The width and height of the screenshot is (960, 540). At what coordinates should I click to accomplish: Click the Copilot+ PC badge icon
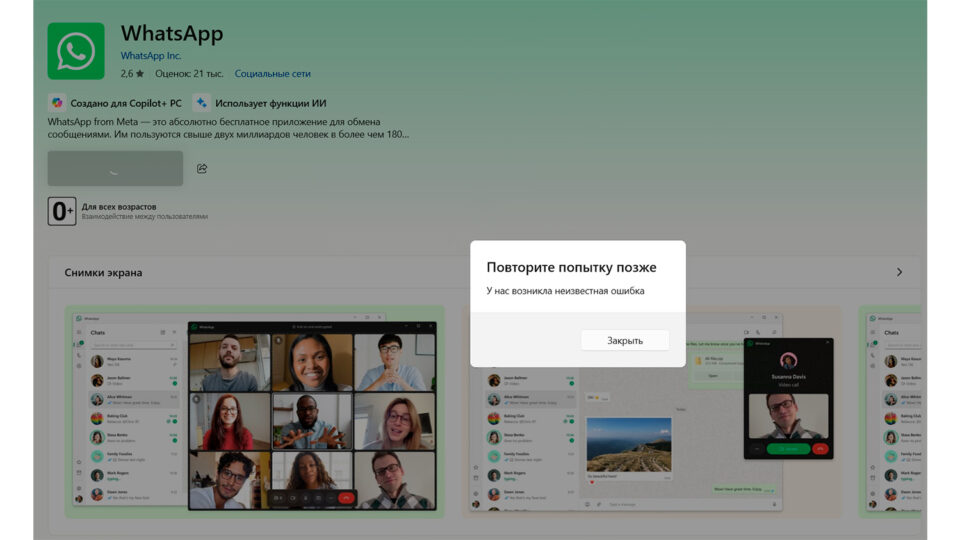click(57, 103)
